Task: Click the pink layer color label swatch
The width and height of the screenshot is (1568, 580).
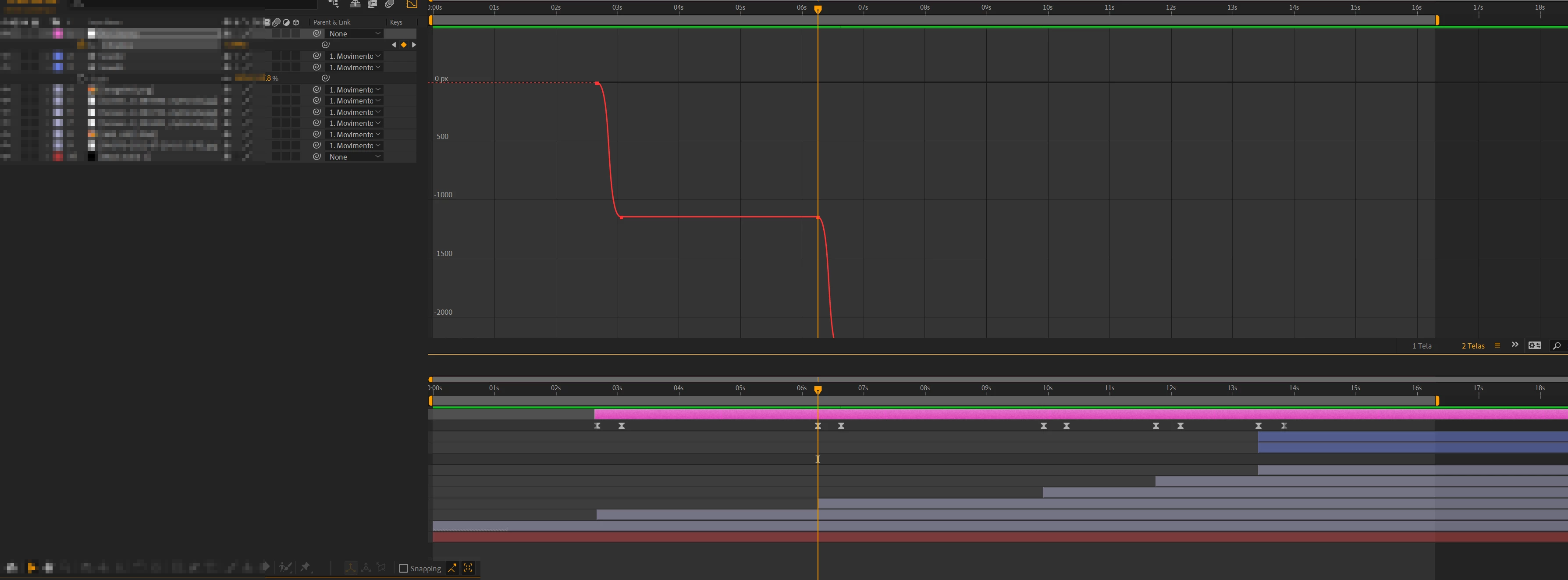Action: point(58,34)
